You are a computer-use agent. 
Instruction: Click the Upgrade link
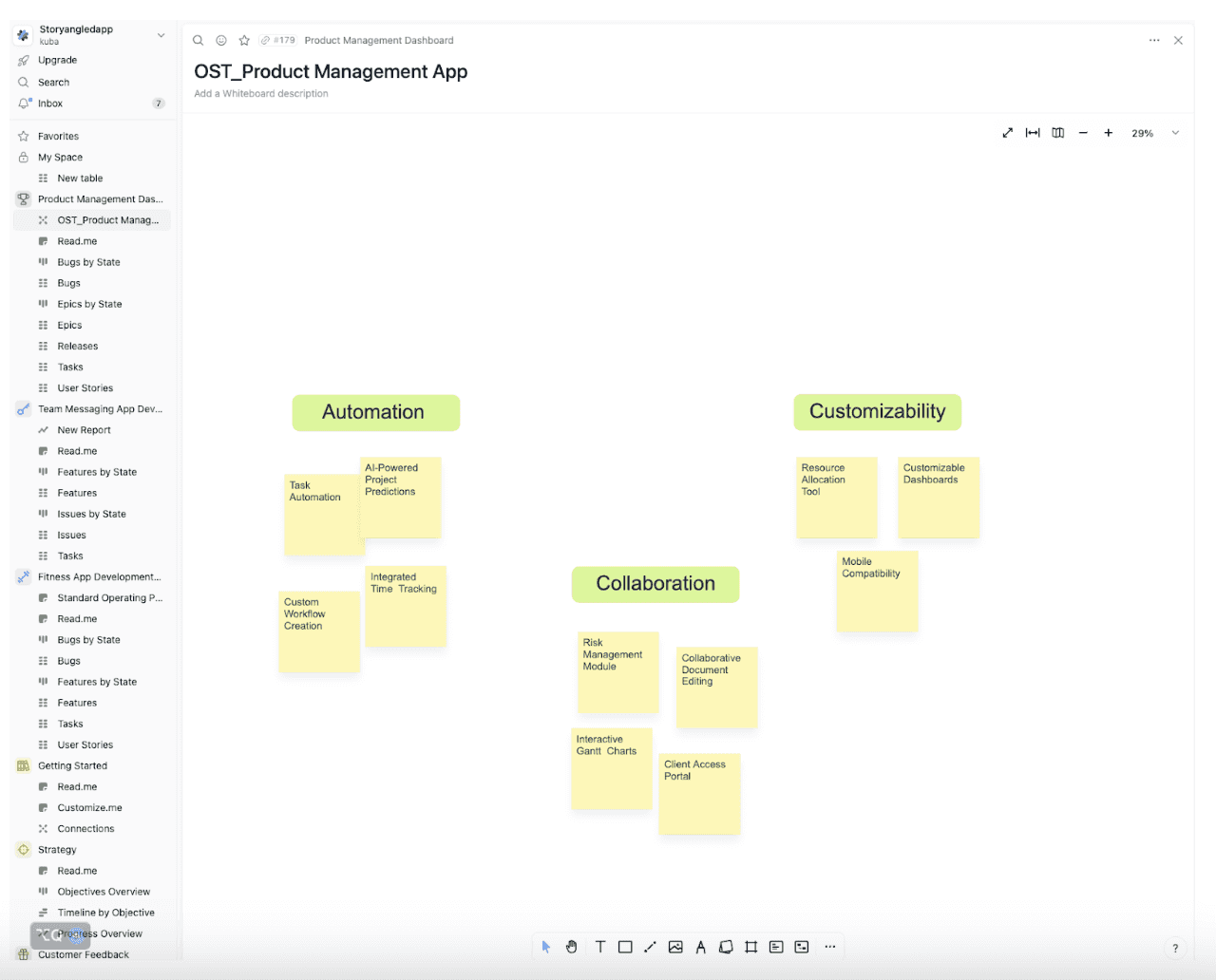[x=57, y=60]
